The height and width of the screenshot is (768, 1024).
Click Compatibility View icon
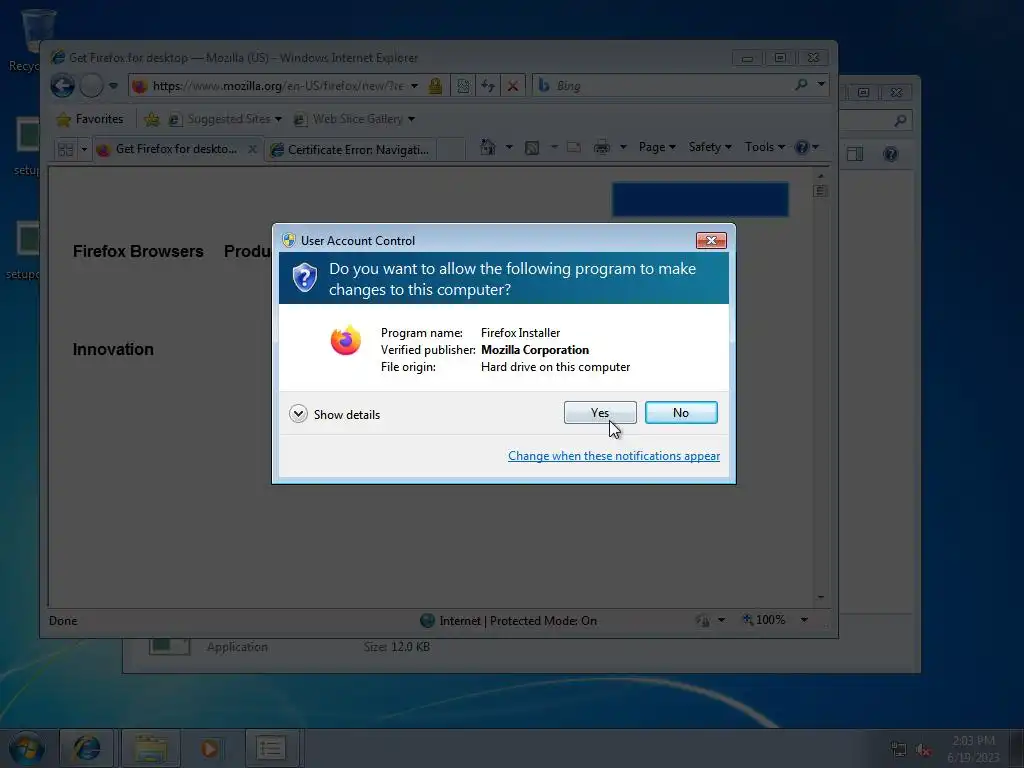[x=463, y=86]
